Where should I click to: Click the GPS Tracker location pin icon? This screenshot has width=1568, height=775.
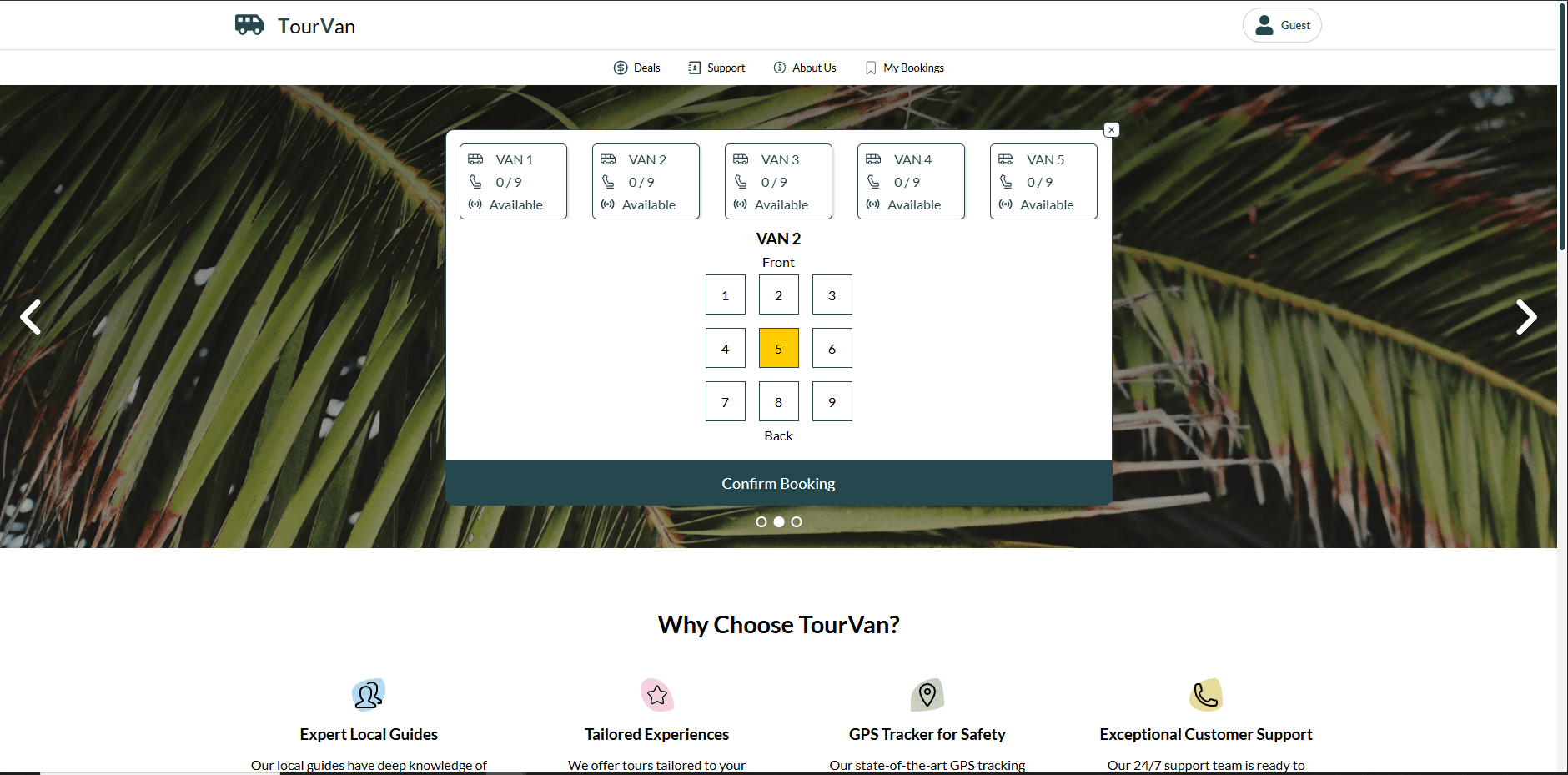pyautogui.click(x=927, y=694)
